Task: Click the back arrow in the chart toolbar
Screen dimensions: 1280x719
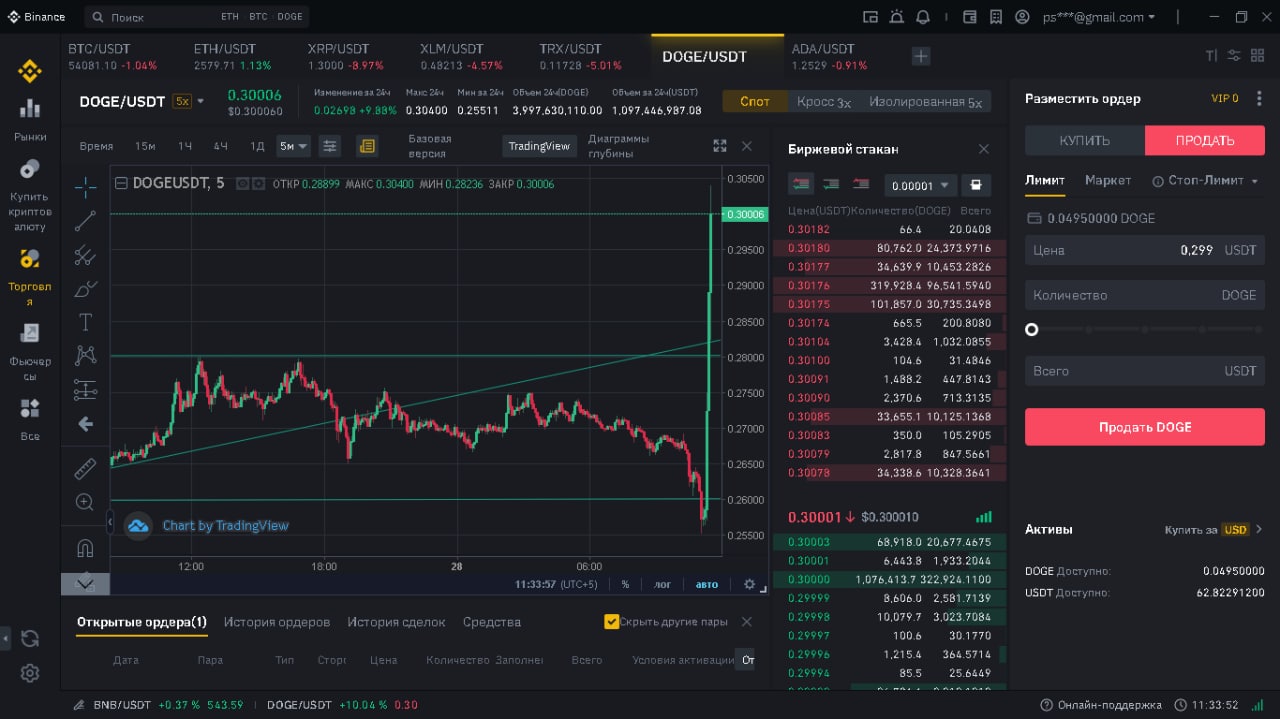Action: click(x=85, y=424)
